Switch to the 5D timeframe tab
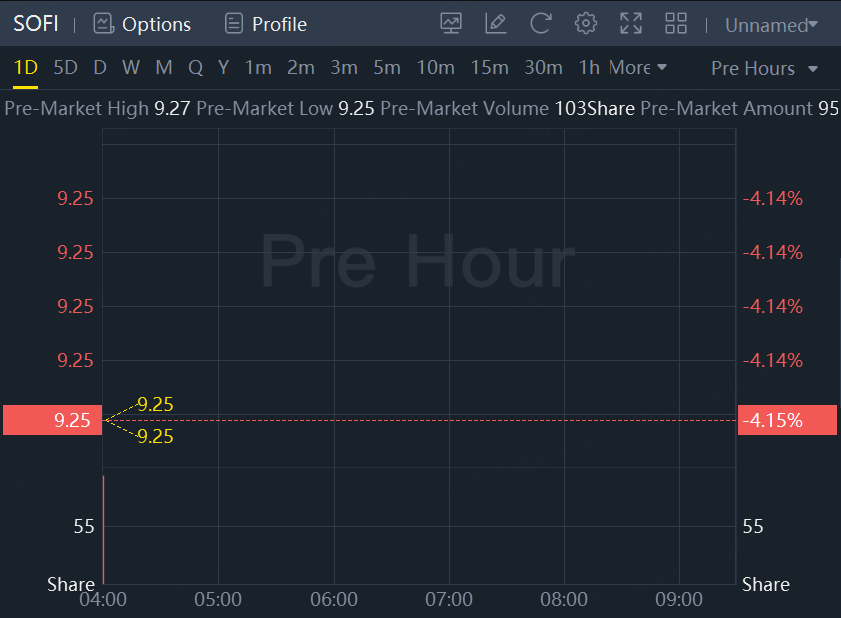The width and height of the screenshot is (841, 618). coord(65,68)
